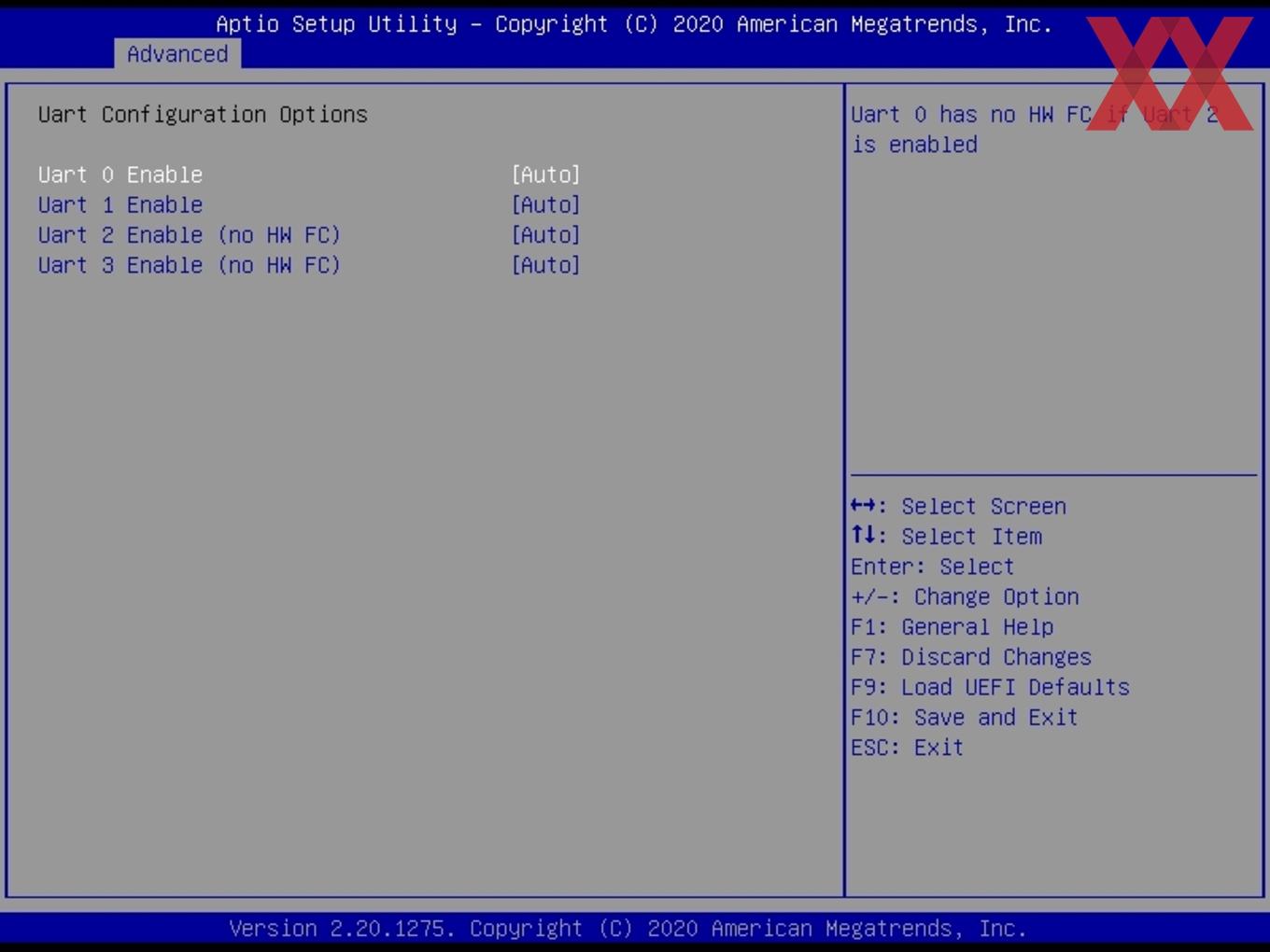Viewport: 1270px width, 952px height.
Task: Click the Uart Configuration Options heading
Action: 203,115
